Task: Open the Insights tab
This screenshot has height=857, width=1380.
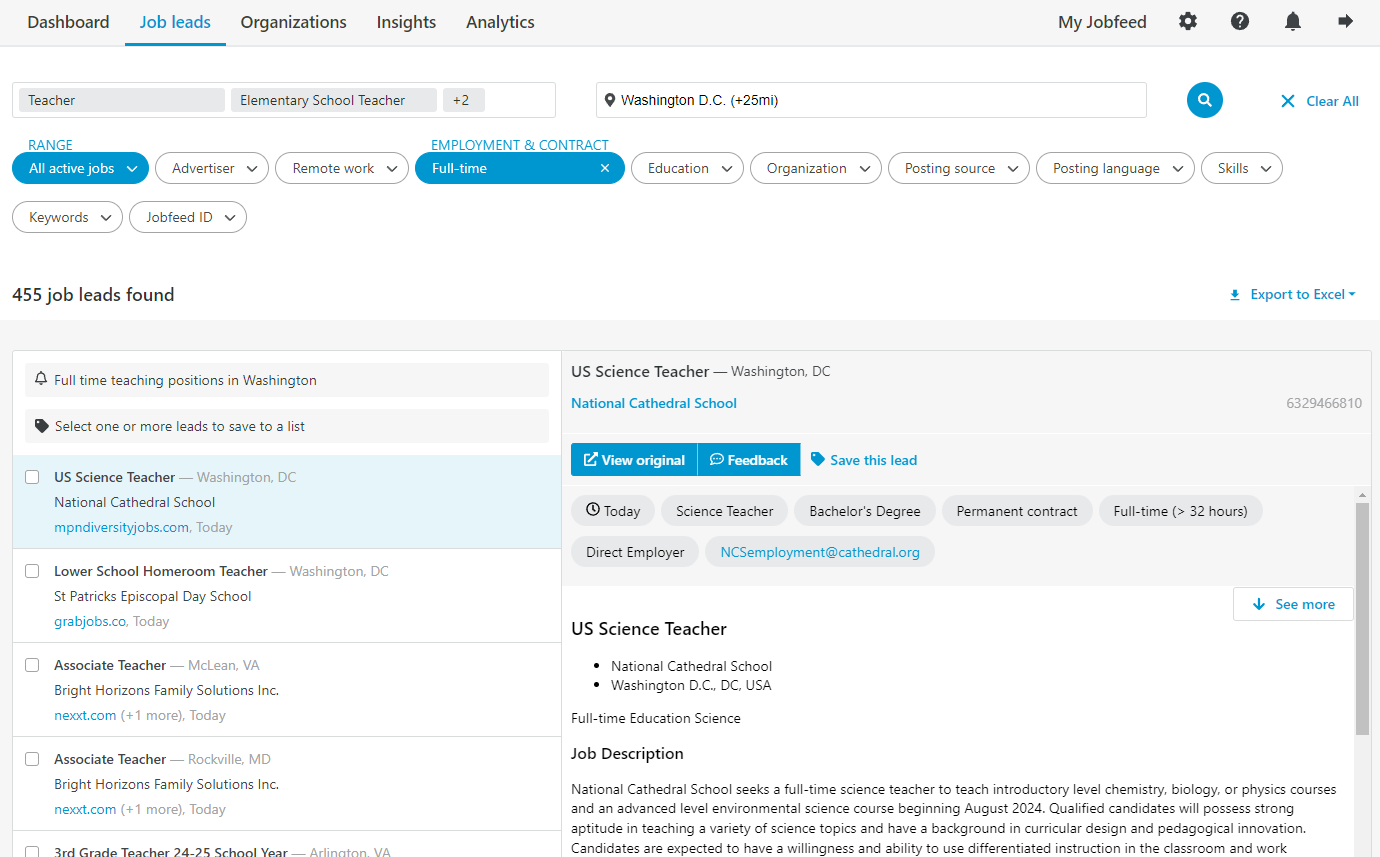Action: click(x=406, y=22)
